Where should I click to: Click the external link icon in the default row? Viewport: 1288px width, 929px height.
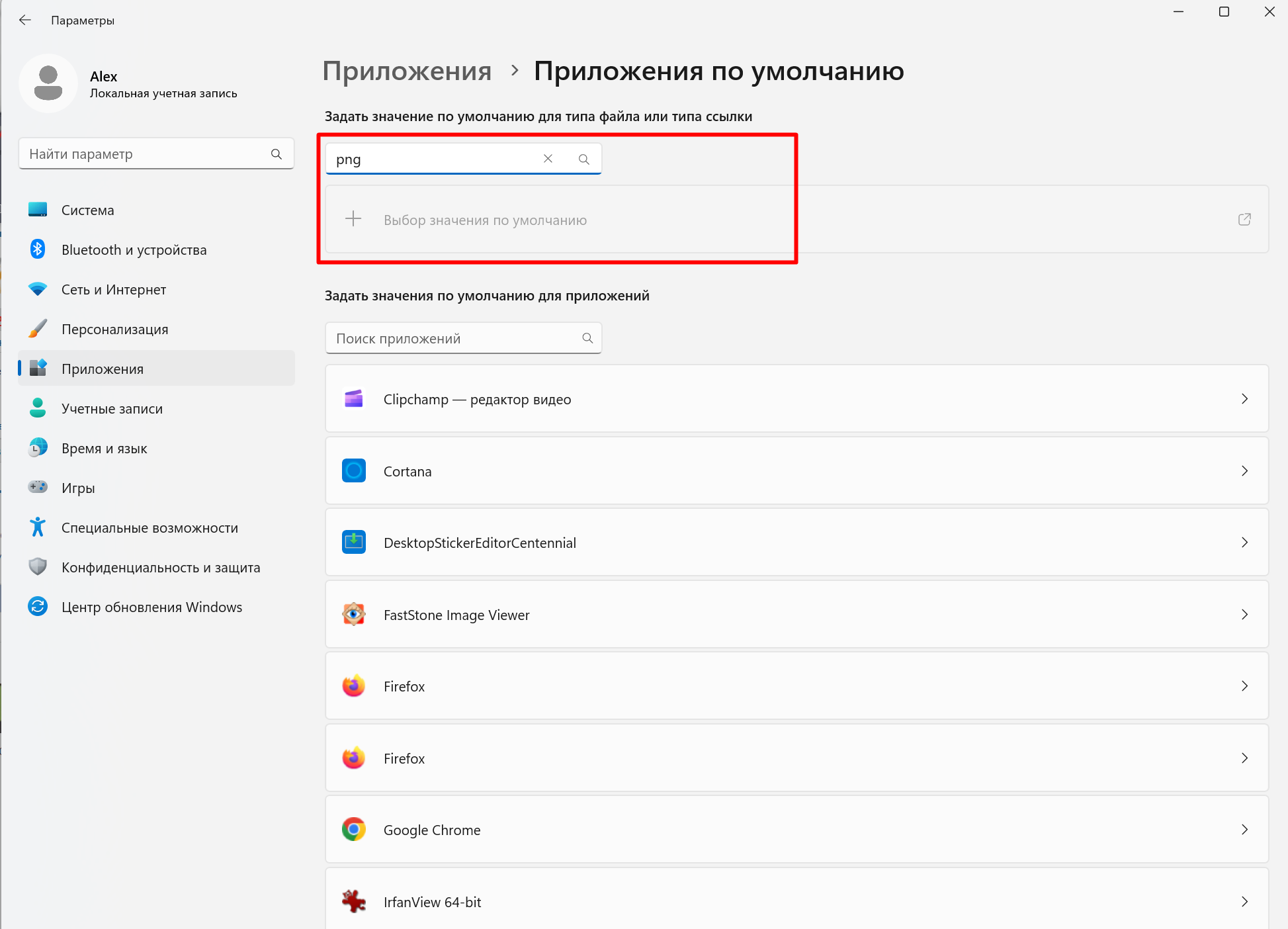click(x=1244, y=219)
